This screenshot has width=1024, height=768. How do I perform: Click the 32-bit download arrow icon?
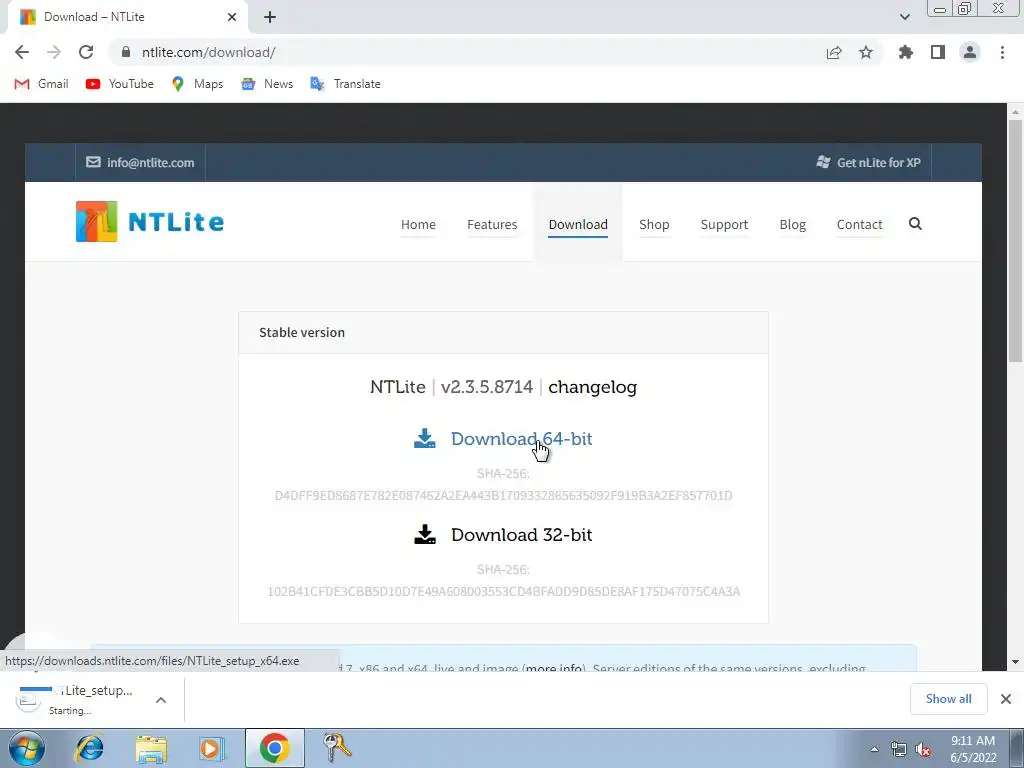point(424,534)
